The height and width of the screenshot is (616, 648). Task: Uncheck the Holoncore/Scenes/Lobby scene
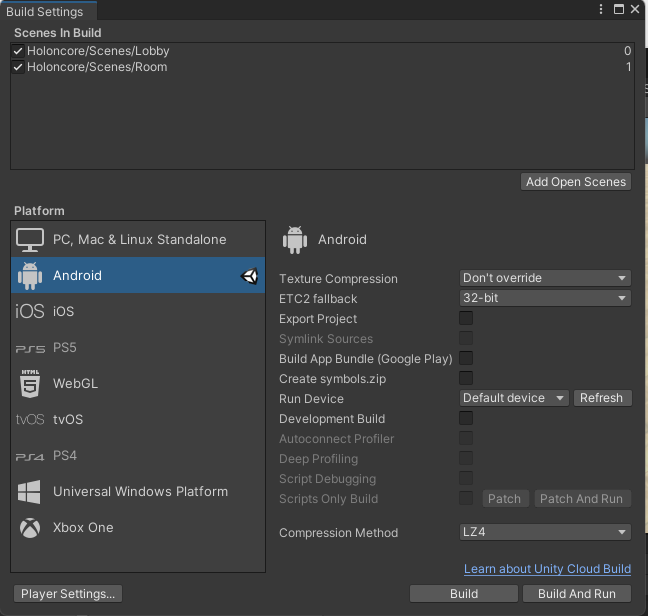(x=18, y=51)
